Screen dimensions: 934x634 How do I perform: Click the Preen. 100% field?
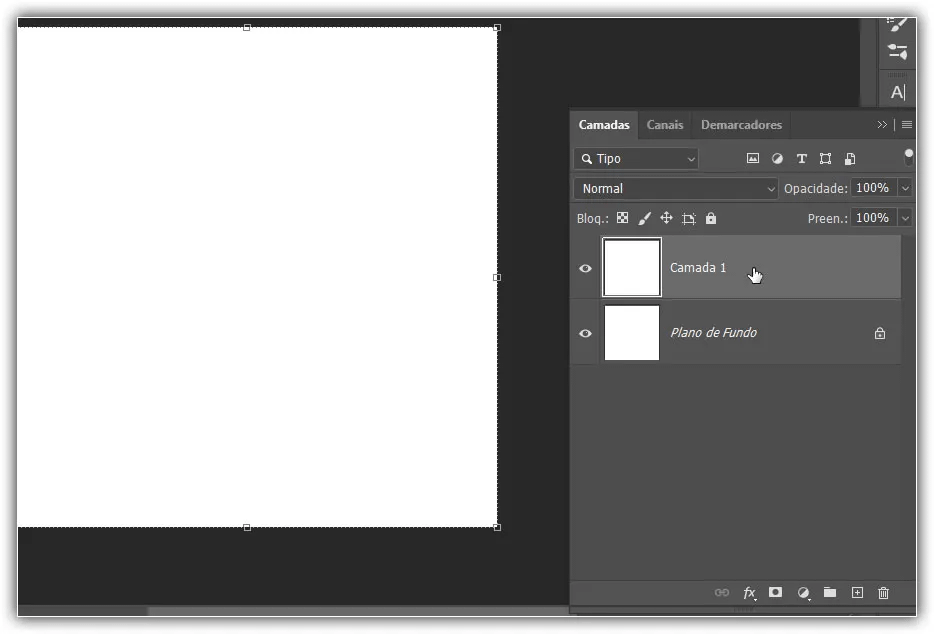[874, 218]
